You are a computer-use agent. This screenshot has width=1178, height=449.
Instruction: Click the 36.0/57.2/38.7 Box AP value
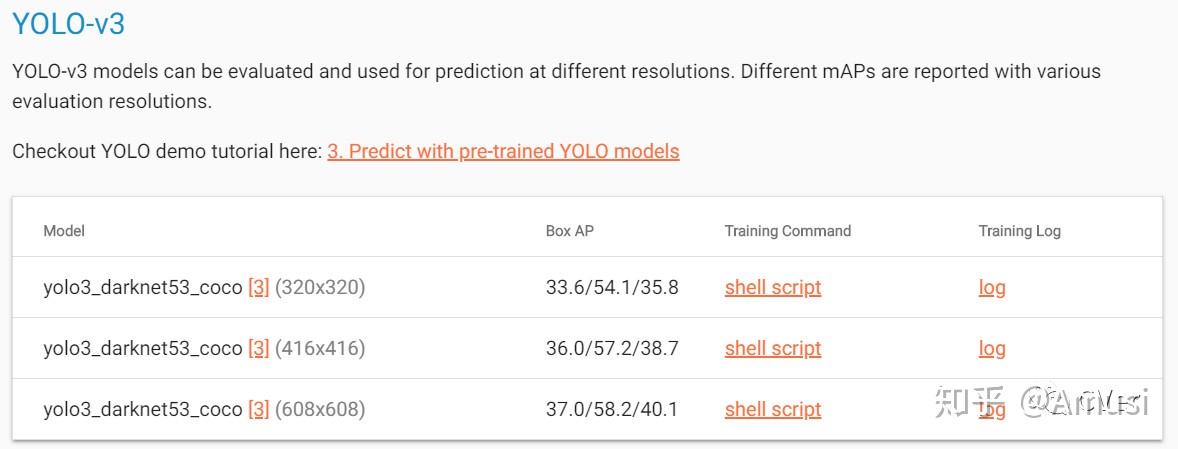(x=612, y=349)
